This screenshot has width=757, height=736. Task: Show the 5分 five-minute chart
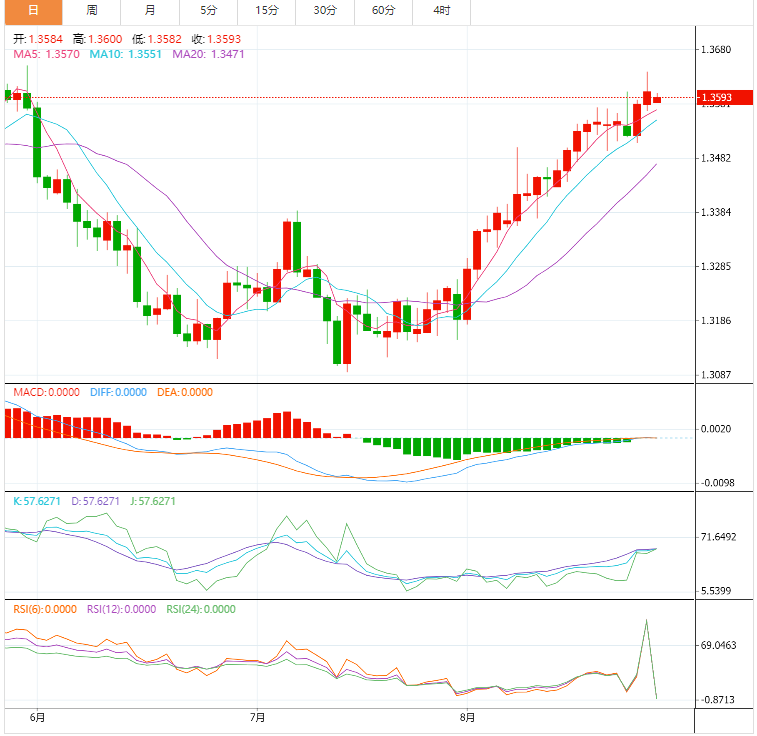coord(208,11)
